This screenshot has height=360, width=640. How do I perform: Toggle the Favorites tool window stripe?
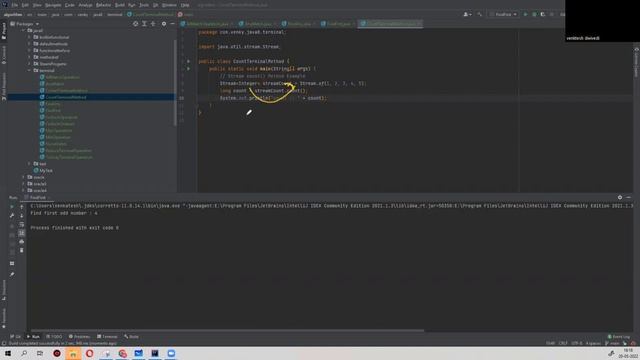[4, 318]
